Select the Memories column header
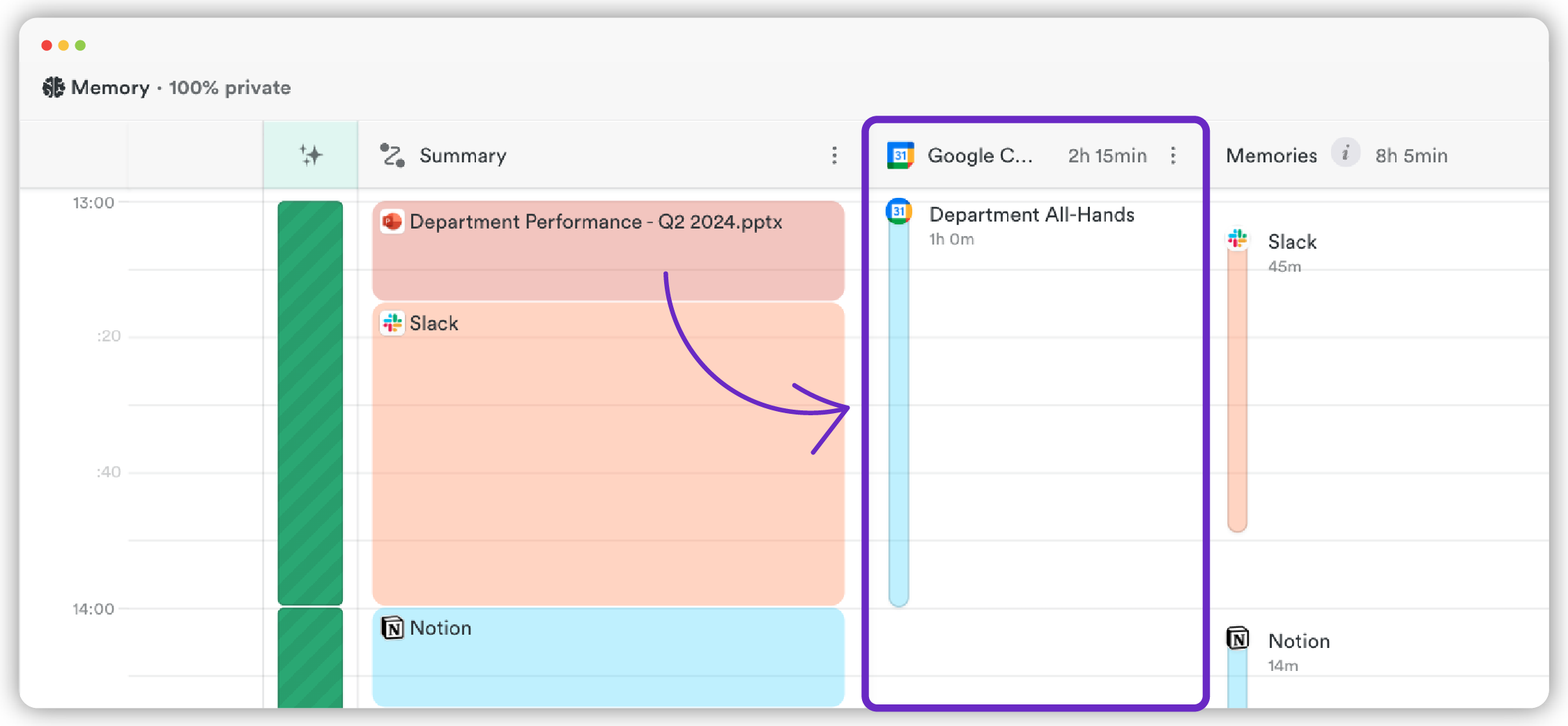1568x726 pixels. [1270, 155]
